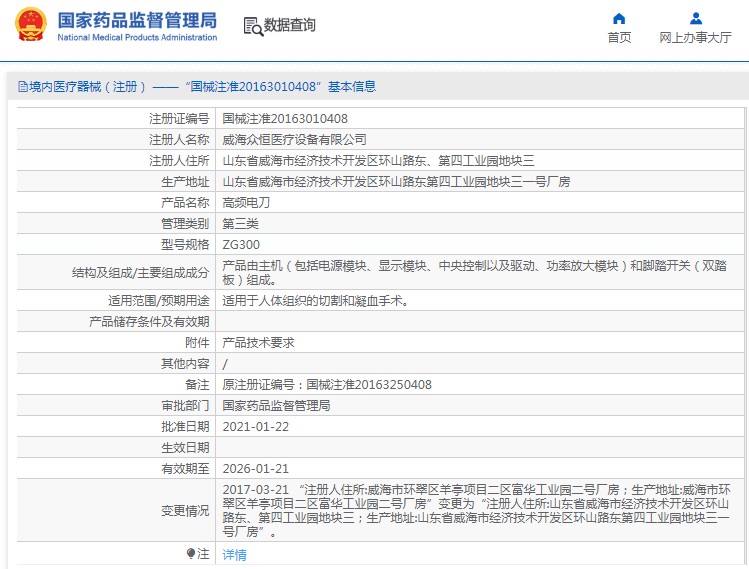This screenshot has height=569, width=749.
Task: Select product name 高频电刀 cell
Action: click(246, 202)
